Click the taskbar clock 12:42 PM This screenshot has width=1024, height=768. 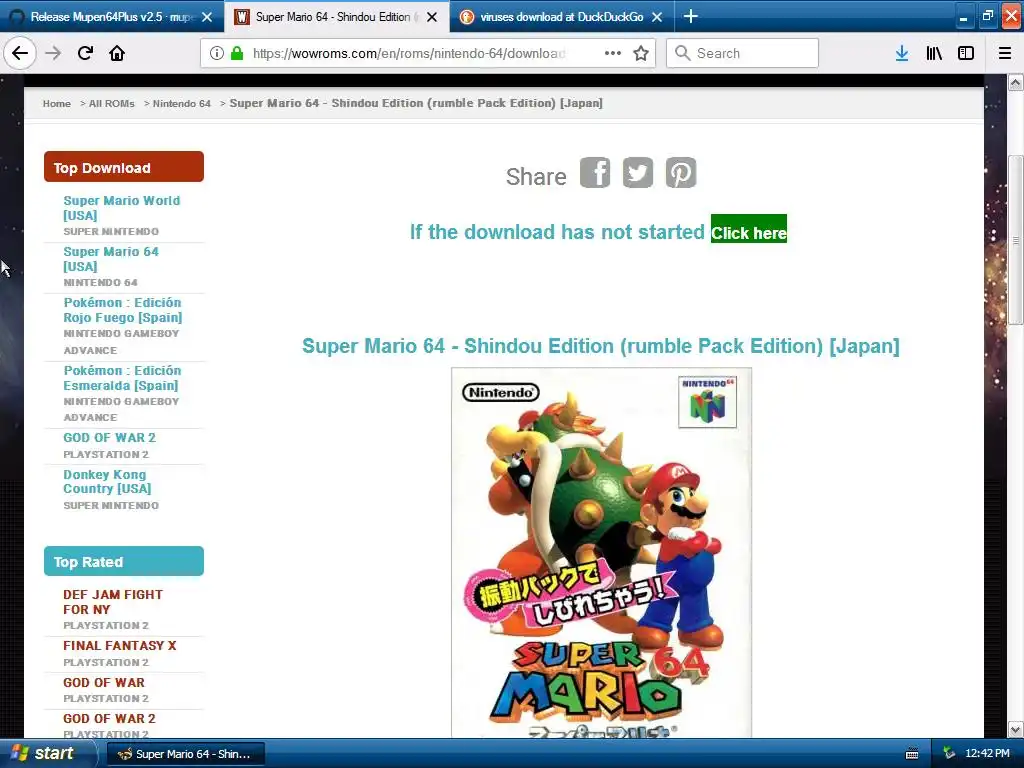tap(987, 754)
